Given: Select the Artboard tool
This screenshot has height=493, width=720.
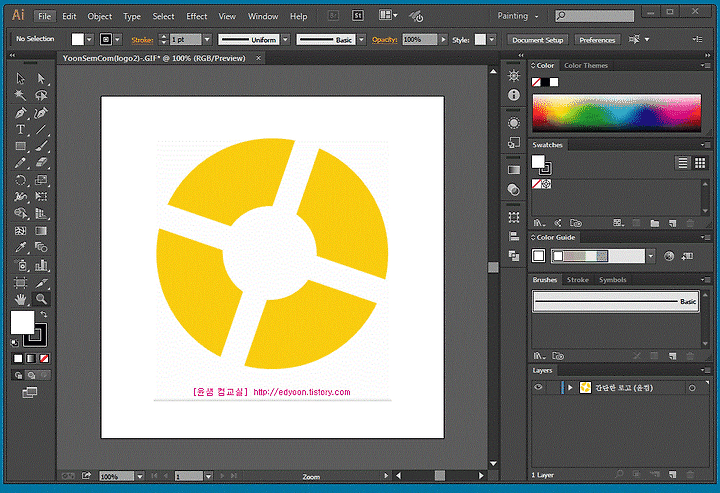Looking at the screenshot, I should [x=20, y=283].
